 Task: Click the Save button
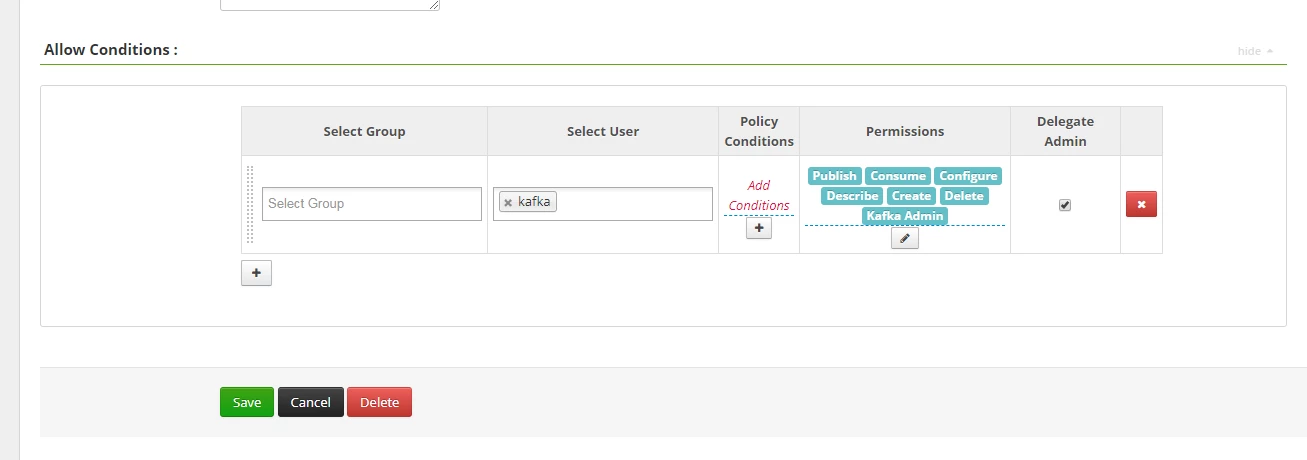coord(247,402)
